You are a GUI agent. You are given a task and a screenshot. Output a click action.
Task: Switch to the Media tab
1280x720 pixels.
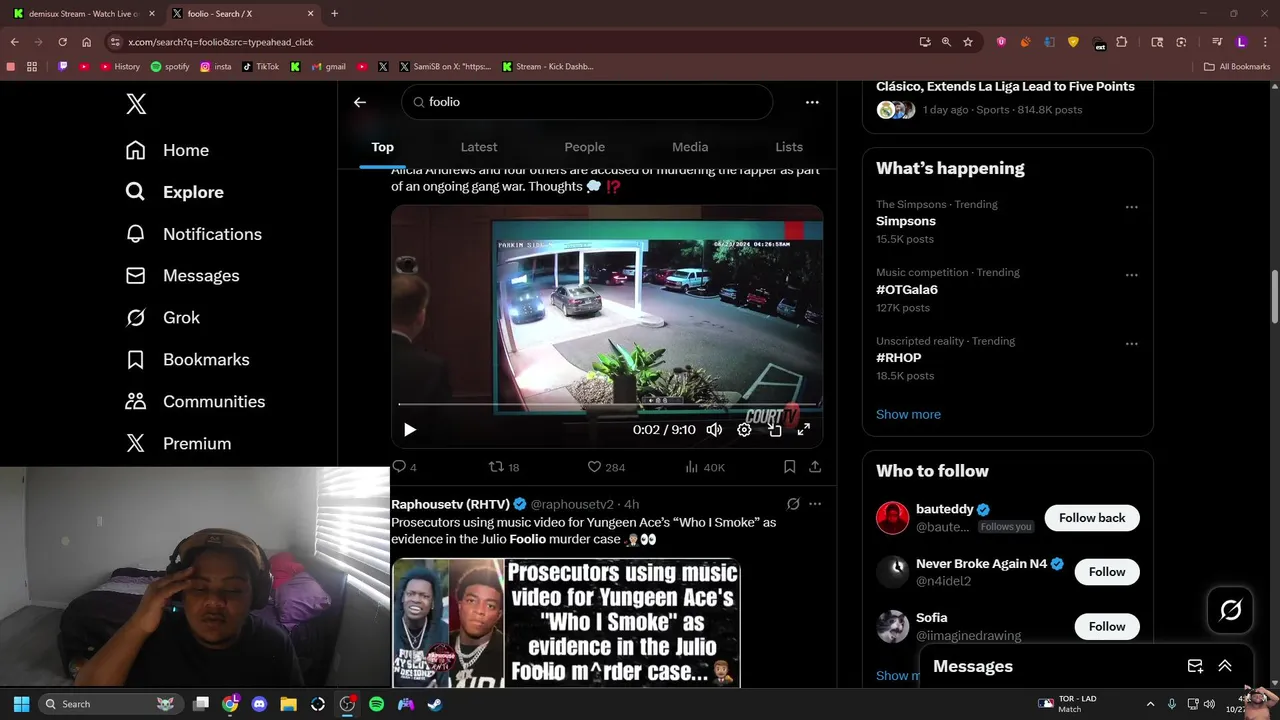(690, 147)
